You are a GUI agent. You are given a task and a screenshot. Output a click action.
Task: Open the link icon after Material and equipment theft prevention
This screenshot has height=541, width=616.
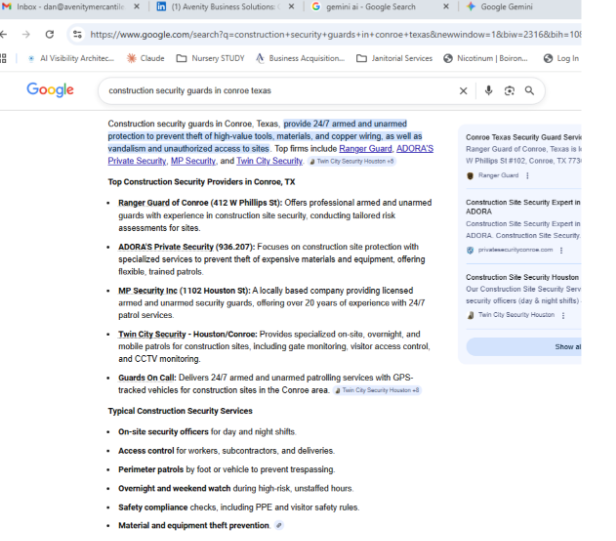tap(279, 526)
